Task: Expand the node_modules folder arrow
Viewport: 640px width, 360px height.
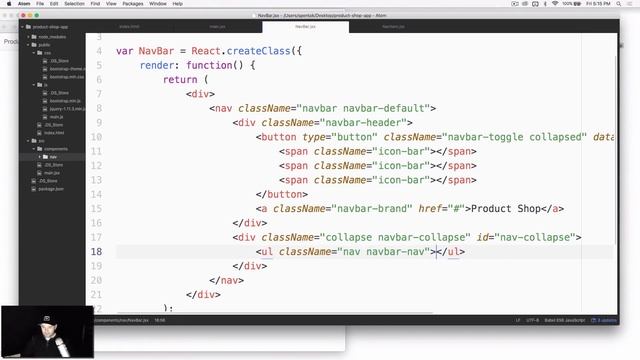Action: click(28, 37)
